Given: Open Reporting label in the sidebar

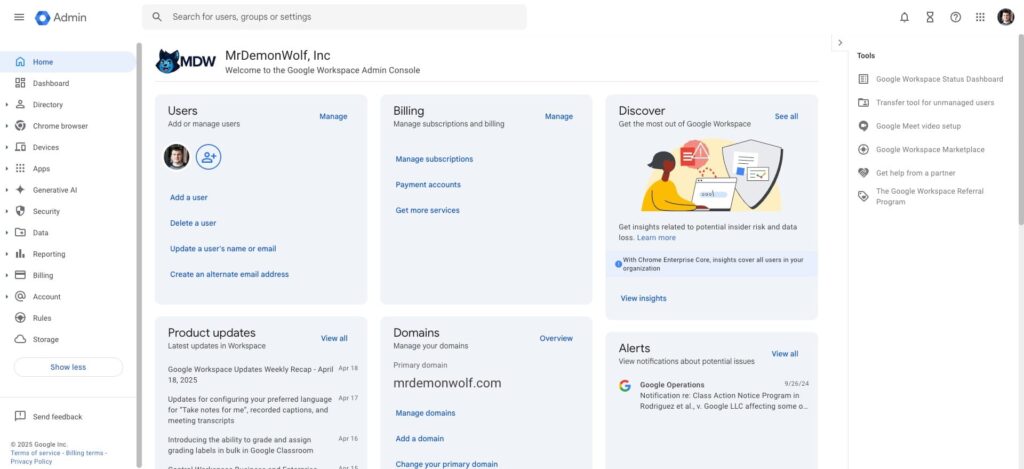Looking at the screenshot, I should coord(49,254).
